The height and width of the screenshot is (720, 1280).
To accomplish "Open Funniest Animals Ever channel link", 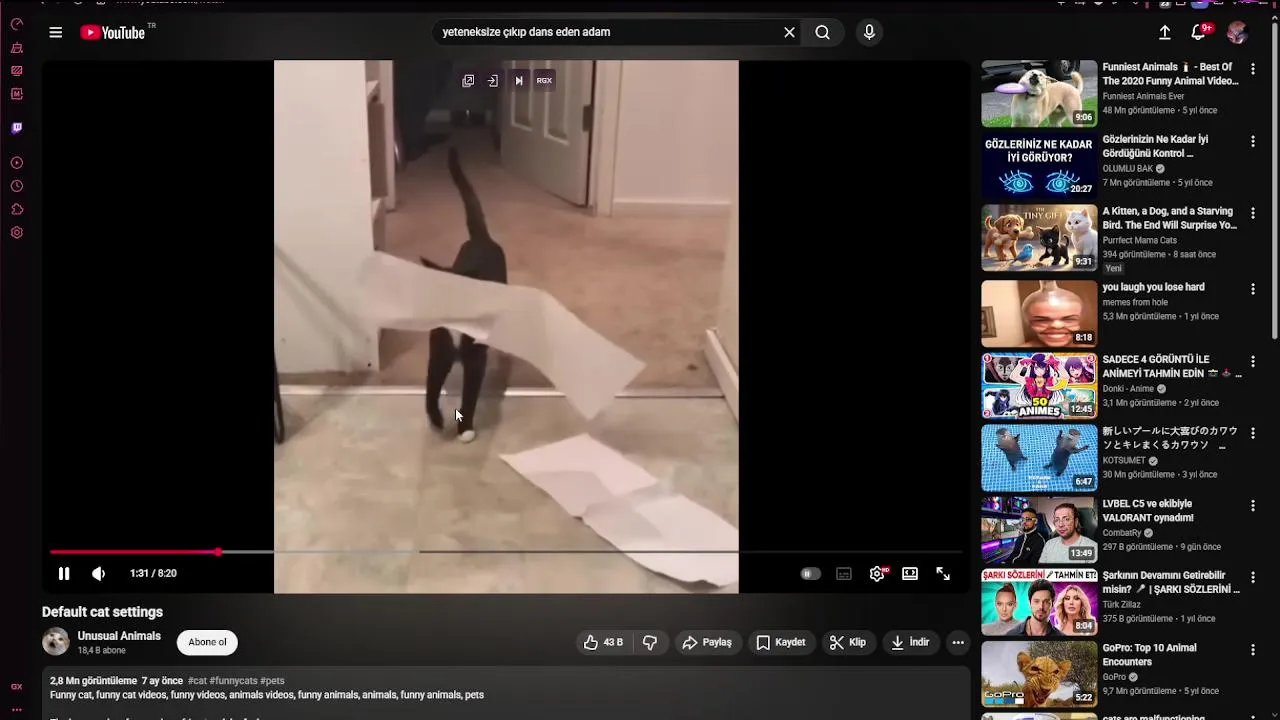I will pos(1143,96).
